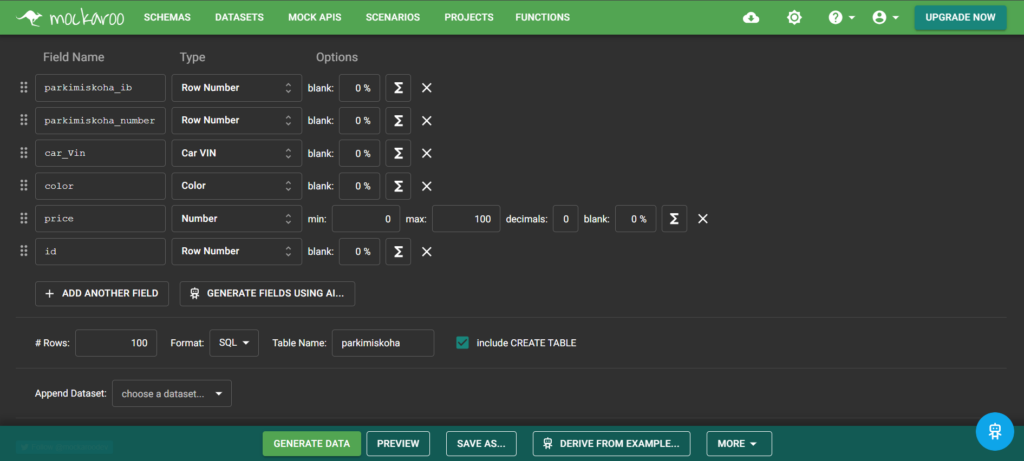Click drag handle of color row
Image resolution: width=1024 pixels, height=461 pixels.
[24, 185]
